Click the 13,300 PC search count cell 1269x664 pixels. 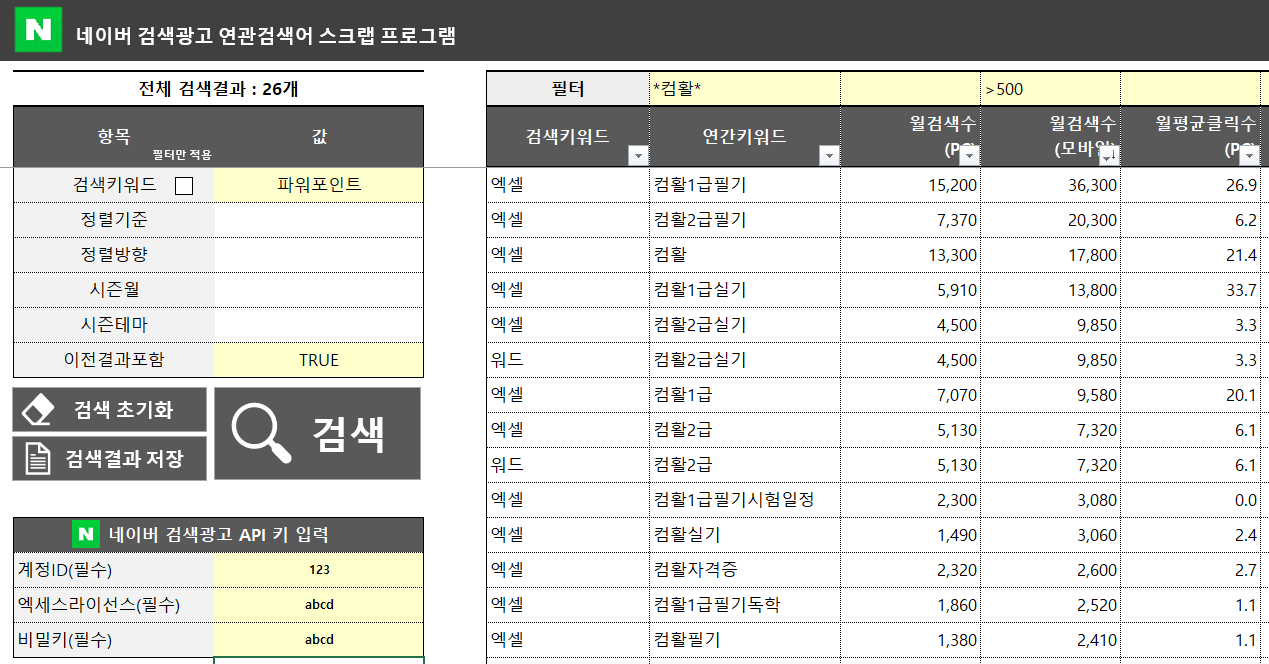click(910, 255)
